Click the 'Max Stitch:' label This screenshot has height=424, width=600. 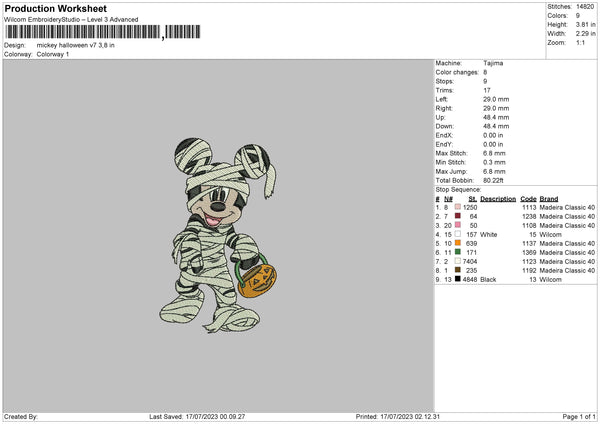452,153
